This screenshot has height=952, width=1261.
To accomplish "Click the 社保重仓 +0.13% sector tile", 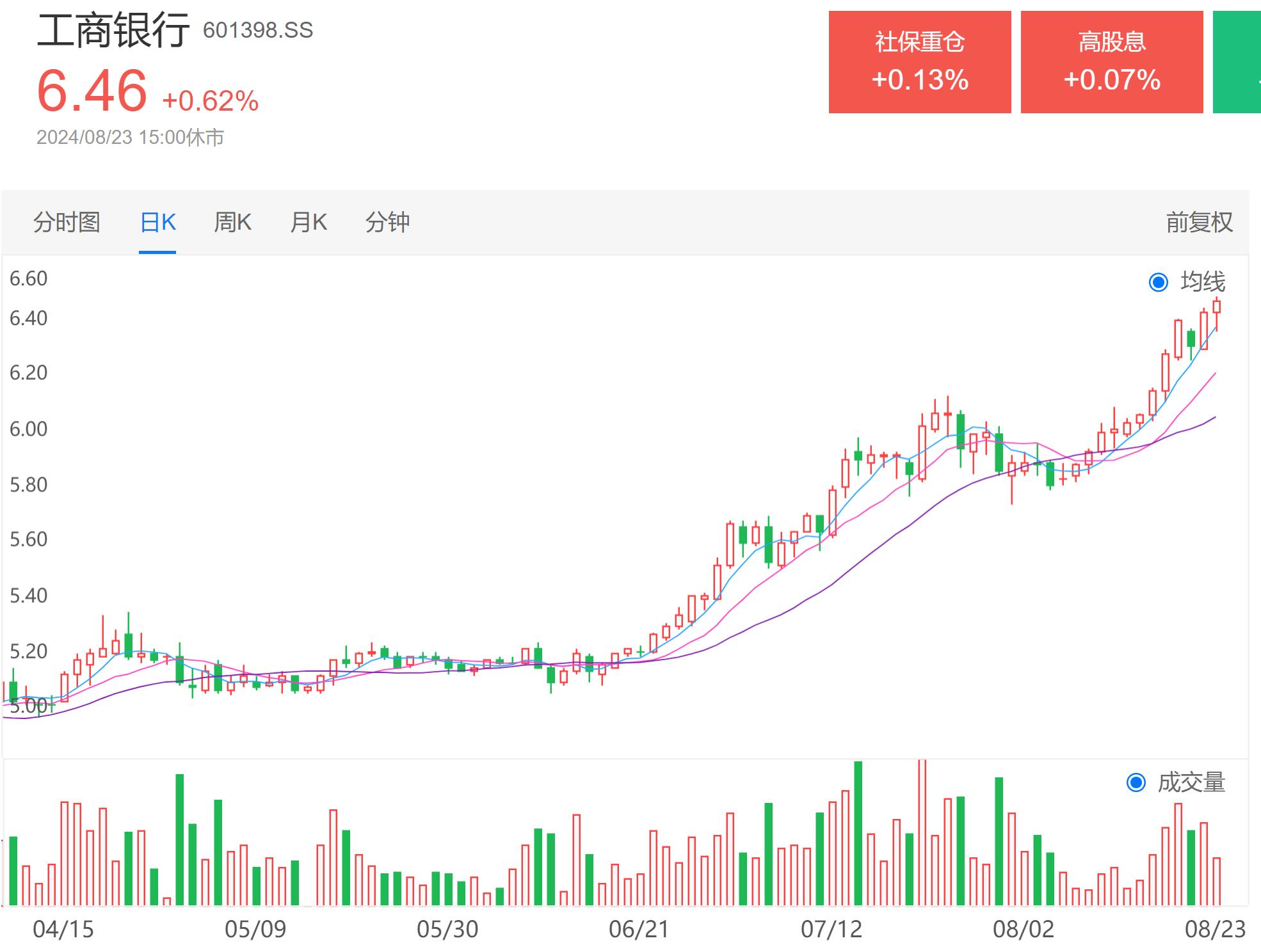I will (x=920, y=62).
